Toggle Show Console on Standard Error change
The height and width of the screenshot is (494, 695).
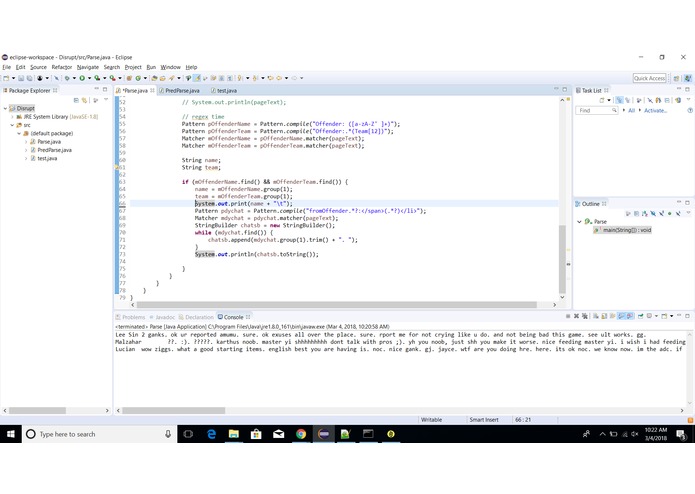point(630,316)
